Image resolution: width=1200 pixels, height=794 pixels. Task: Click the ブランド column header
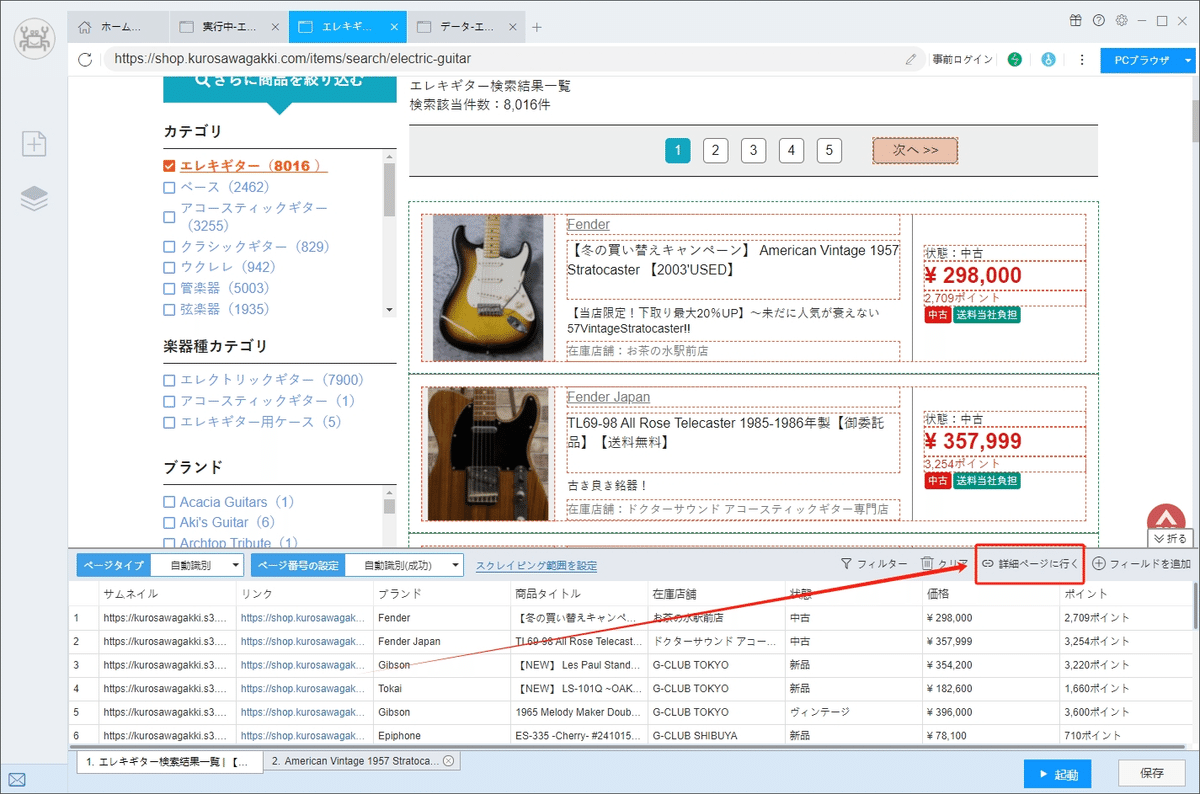441,594
